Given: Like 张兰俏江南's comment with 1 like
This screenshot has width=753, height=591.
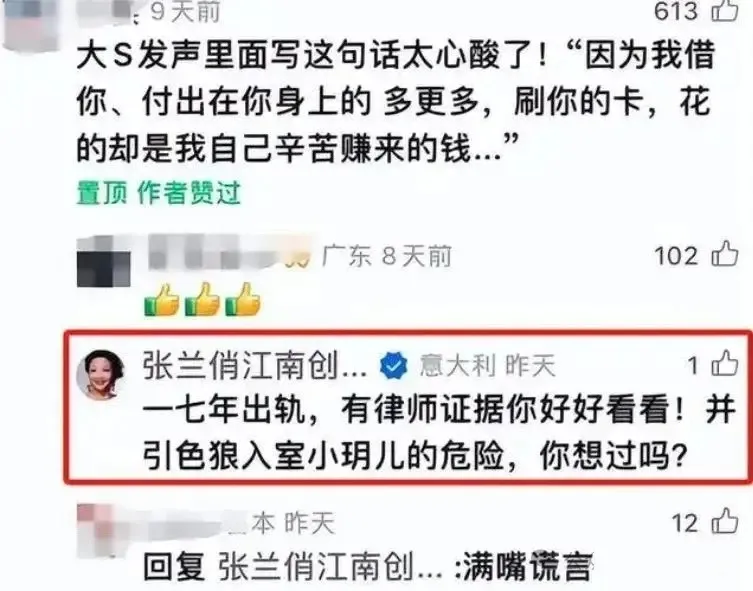Looking at the screenshot, I should click(725, 363).
